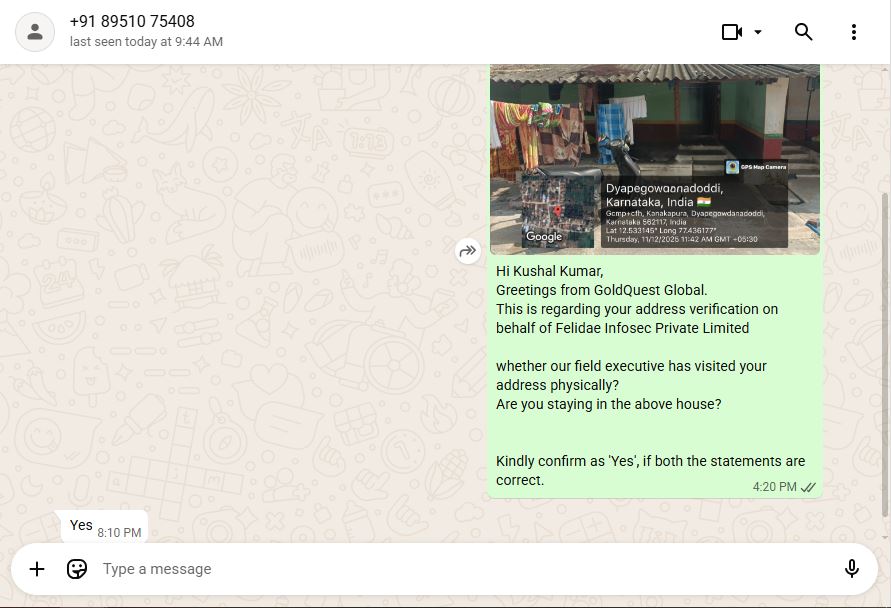Click the last seen today at 9:44 AM status
The image size is (891, 608).
coord(146,42)
